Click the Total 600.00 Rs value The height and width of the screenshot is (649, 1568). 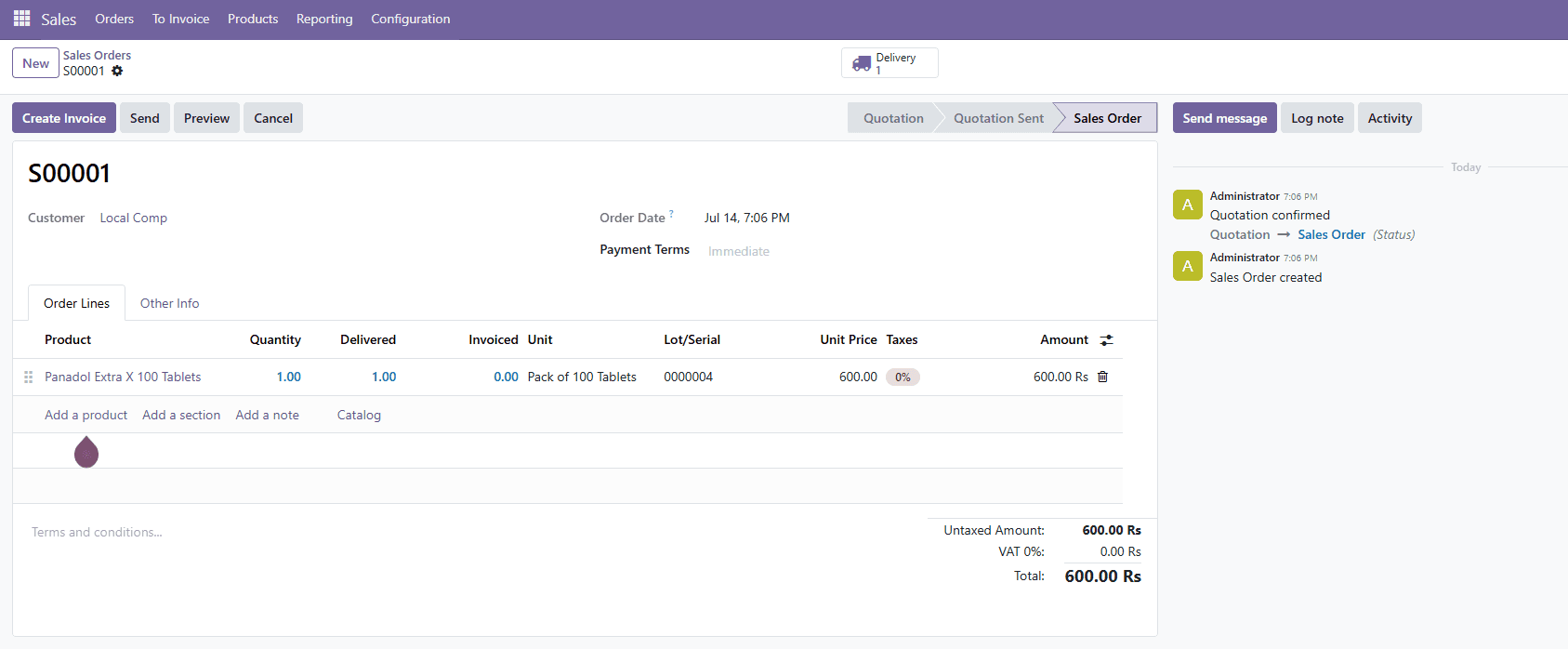[x=1102, y=576]
